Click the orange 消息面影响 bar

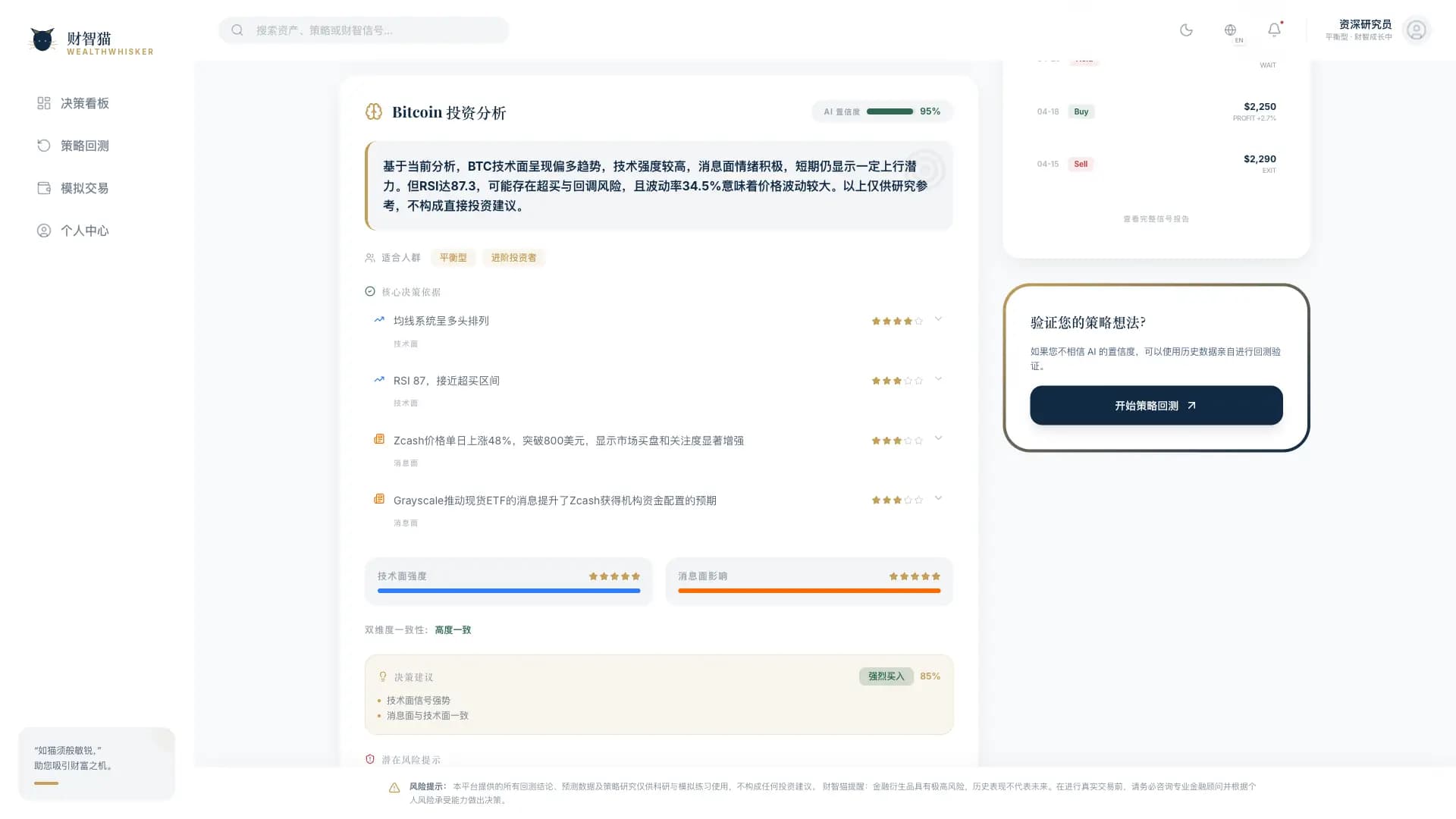[x=809, y=591]
